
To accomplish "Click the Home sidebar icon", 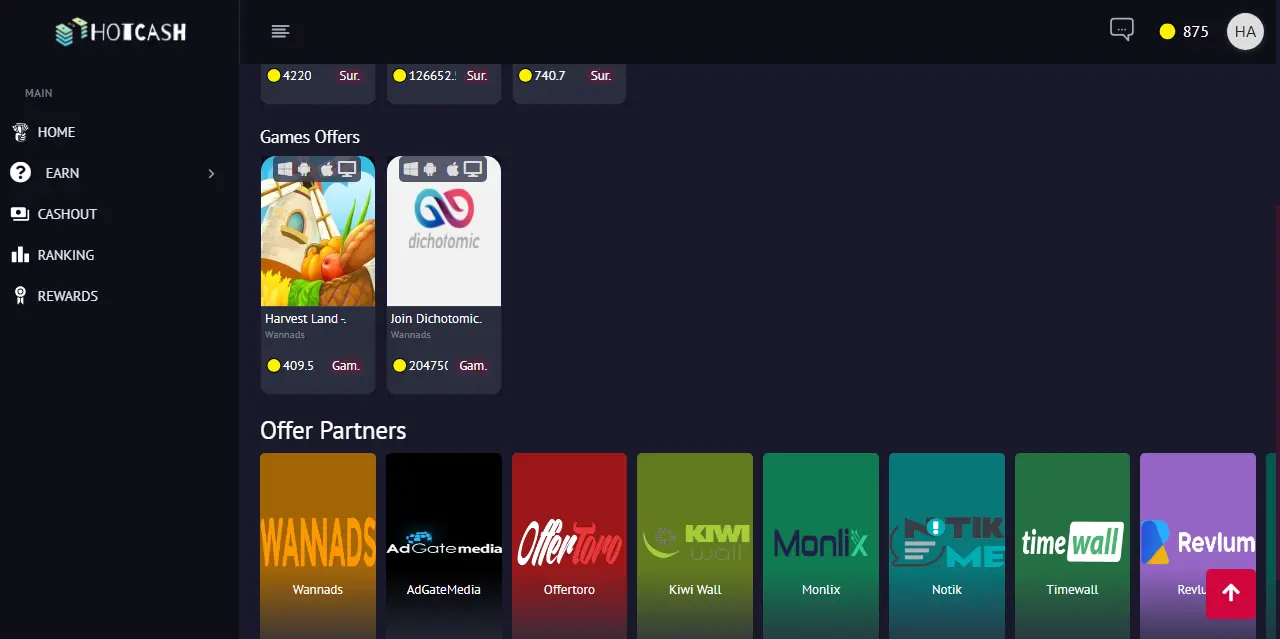I will (x=20, y=132).
